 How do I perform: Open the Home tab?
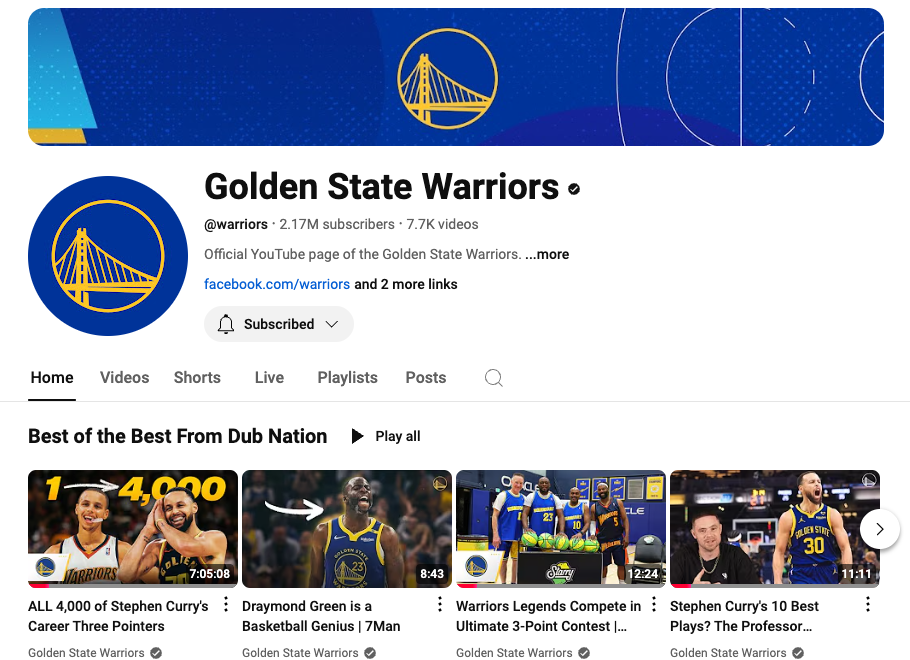pyautogui.click(x=52, y=378)
